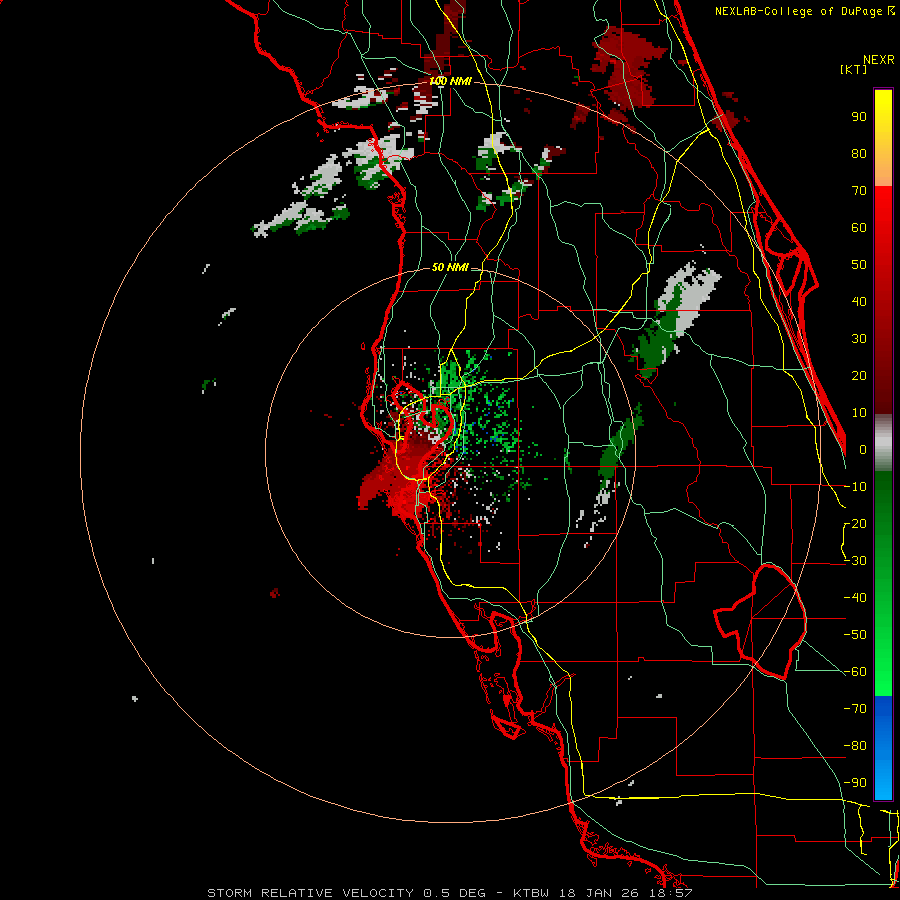900x900 pixels.
Task: Select the -90 knot scale label
Action: click(855, 783)
